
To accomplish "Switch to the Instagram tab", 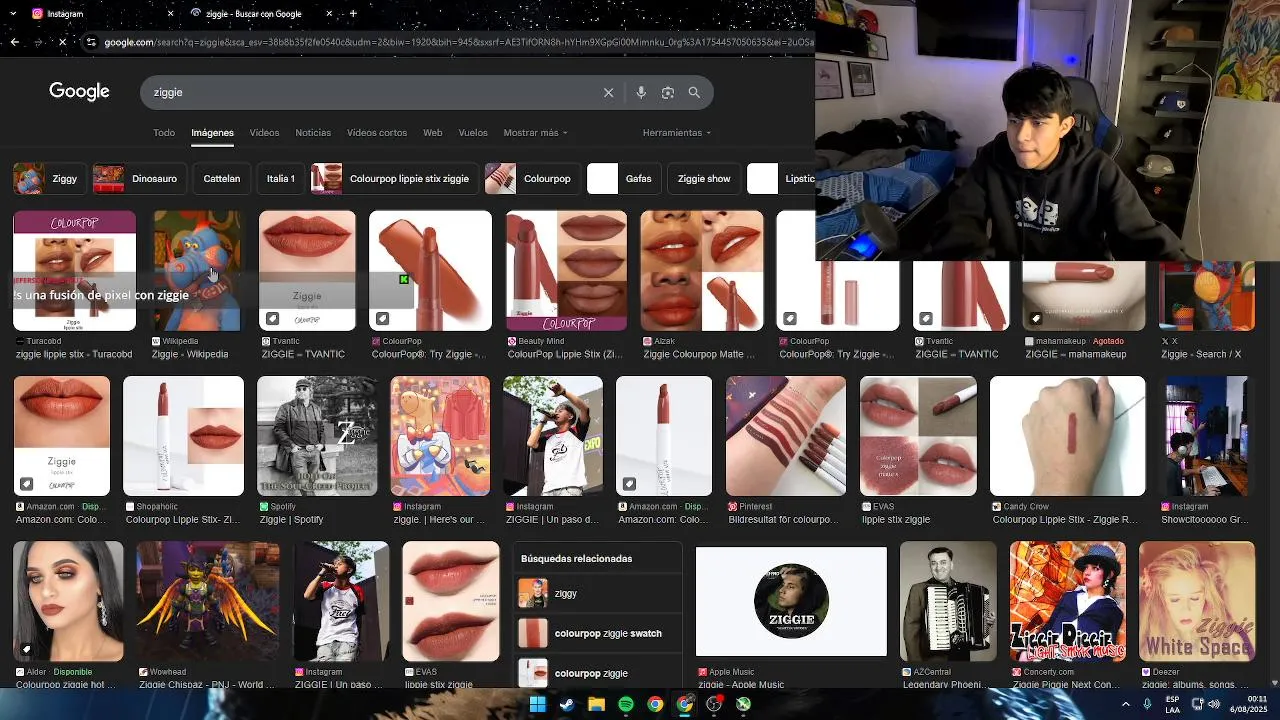I will click(100, 13).
